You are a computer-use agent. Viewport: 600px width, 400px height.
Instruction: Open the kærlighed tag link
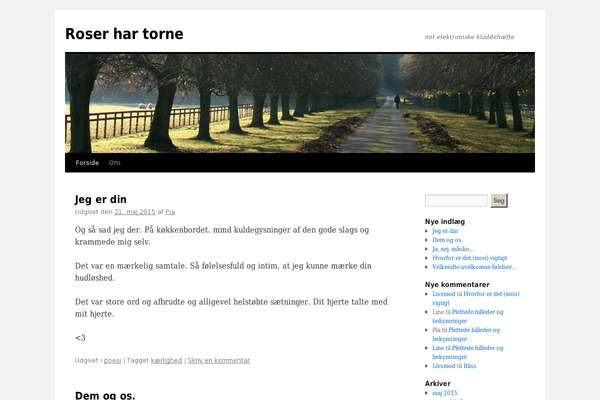[x=166, y=361]
